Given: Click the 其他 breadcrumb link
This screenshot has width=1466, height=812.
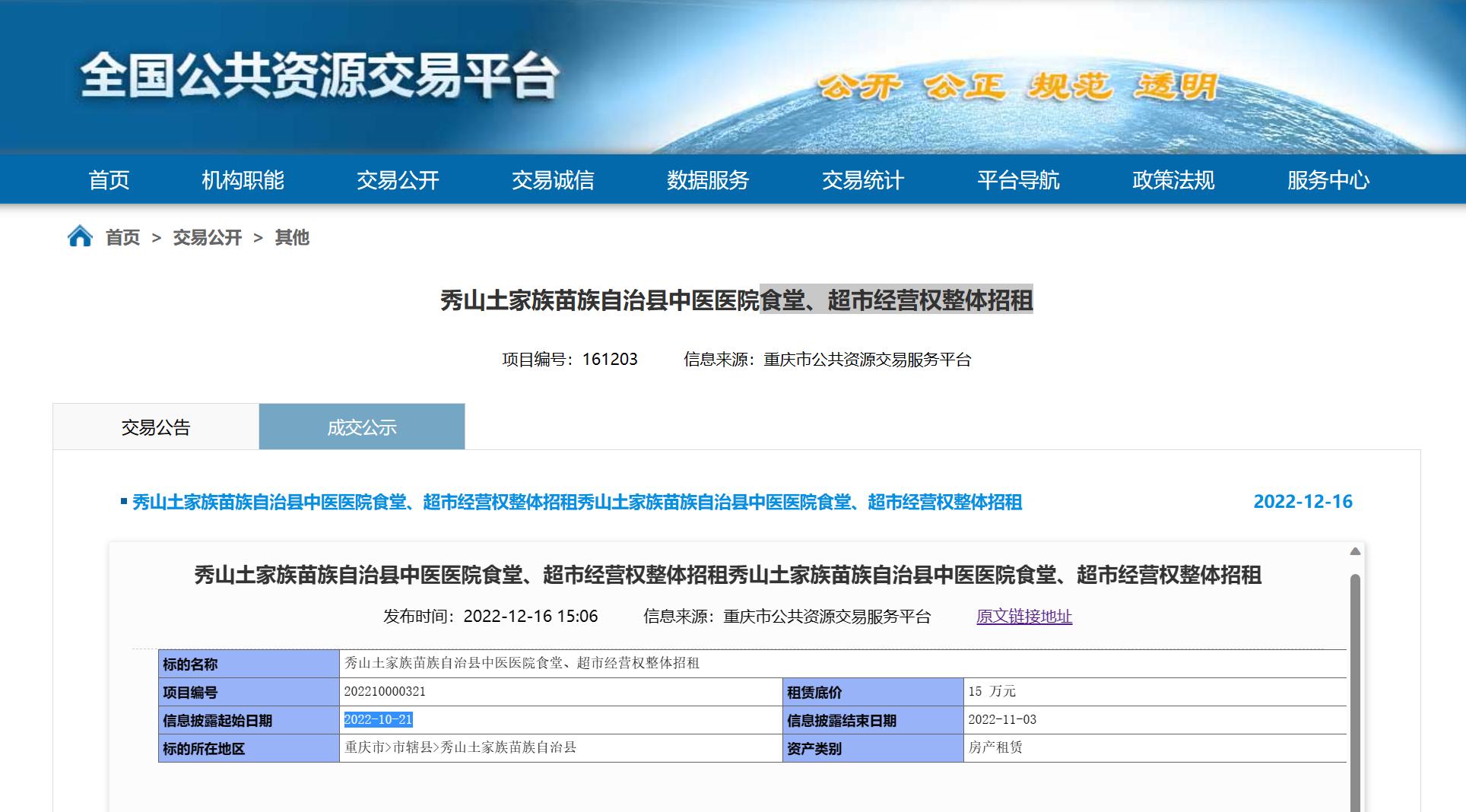Looking at the screenshot, I should click(x=292, y=238).
